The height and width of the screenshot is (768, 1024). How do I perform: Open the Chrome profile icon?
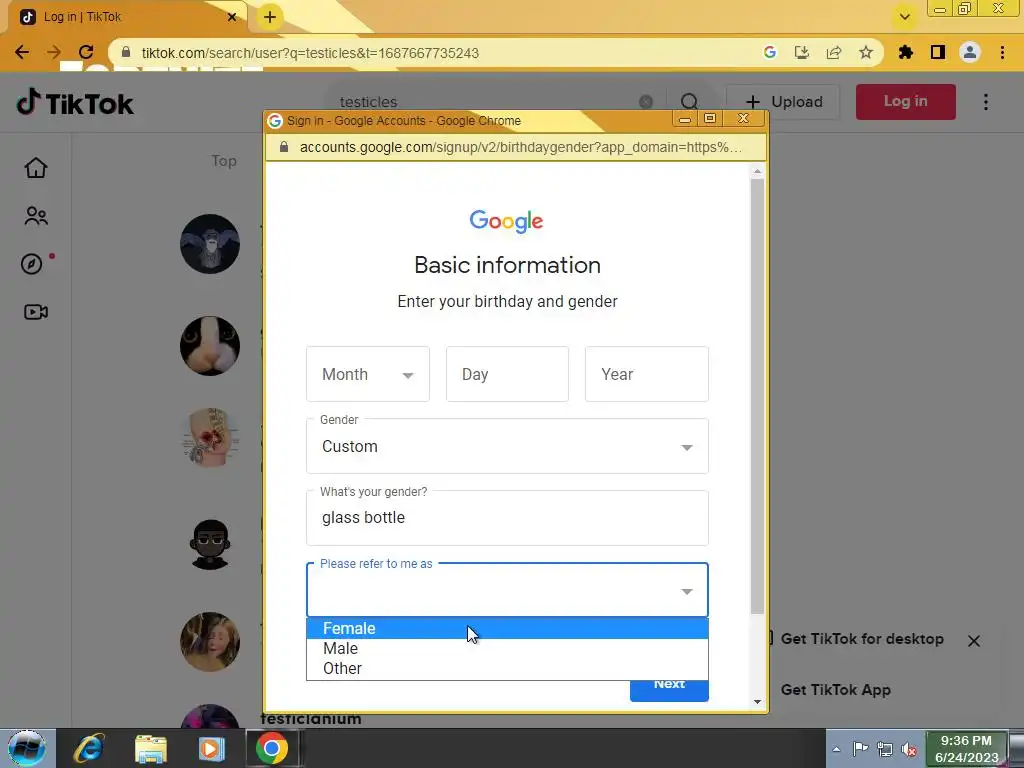tap(970, 52)
